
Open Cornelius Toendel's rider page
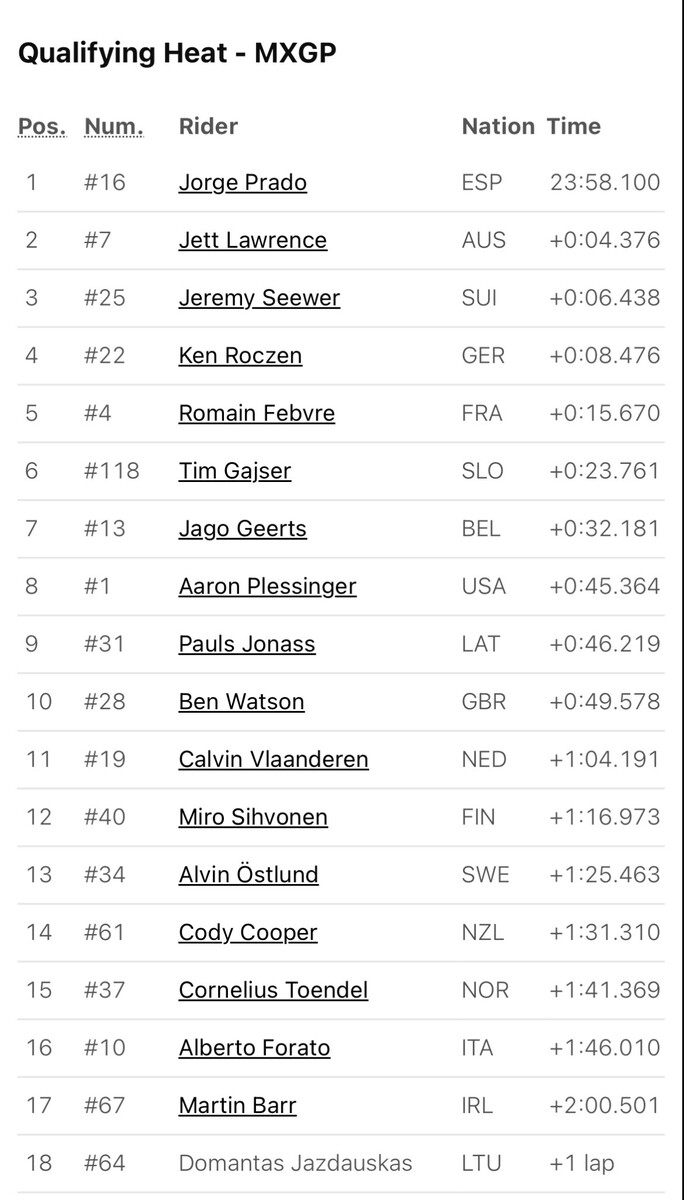[273, 990]
